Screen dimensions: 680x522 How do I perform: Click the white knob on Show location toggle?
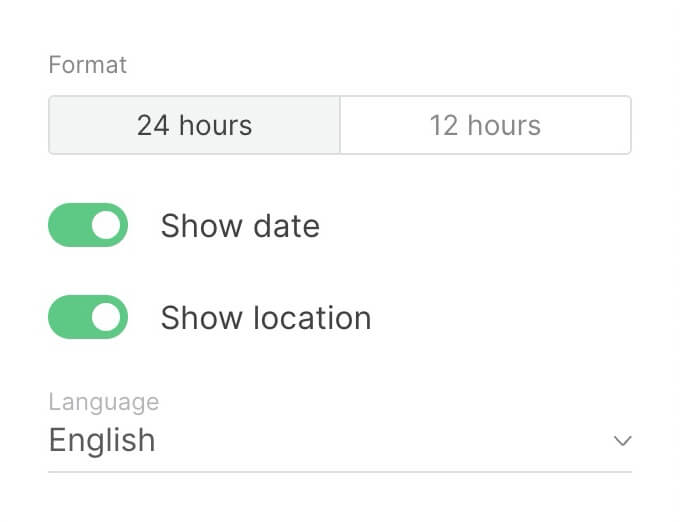[x=107, y=317]
